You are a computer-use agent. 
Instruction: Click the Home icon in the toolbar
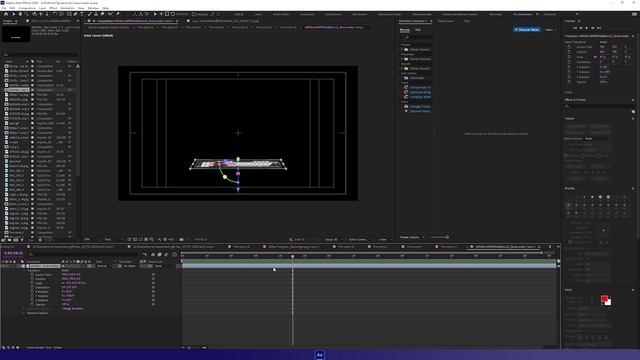[6, 14]
